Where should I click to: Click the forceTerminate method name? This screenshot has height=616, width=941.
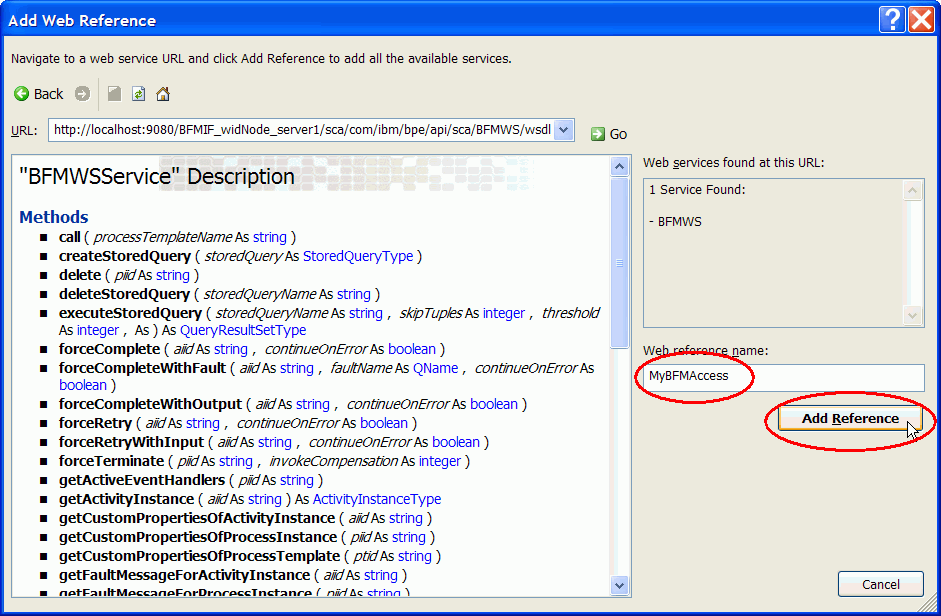pyautogui.click(x=111, y=461)
